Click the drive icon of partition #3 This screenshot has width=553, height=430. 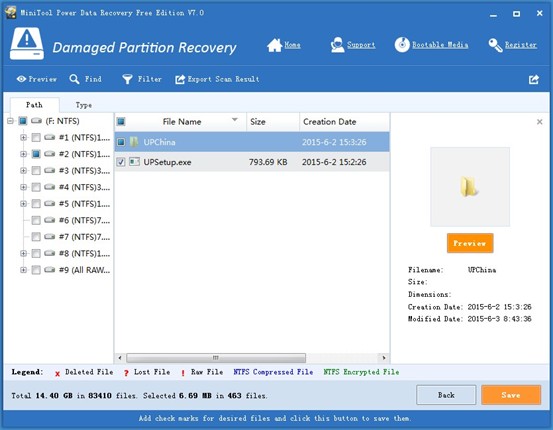click(x=50, y=170)
